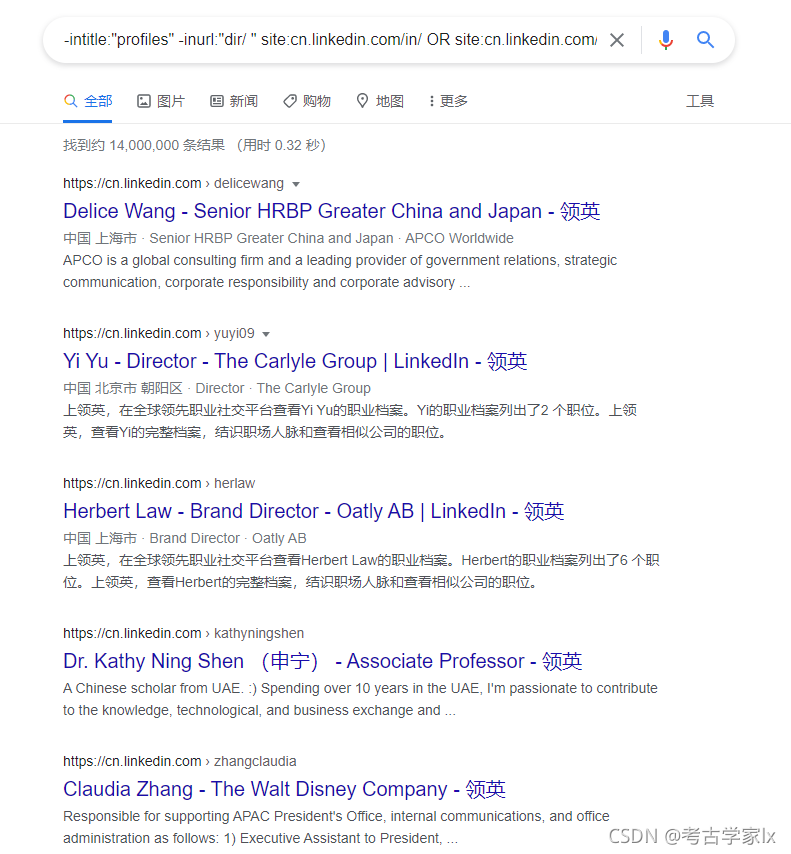Viewport: 791px width, 854px height.
Task: Click the Responsible for supporting APAC snippet
Action: 336,827
